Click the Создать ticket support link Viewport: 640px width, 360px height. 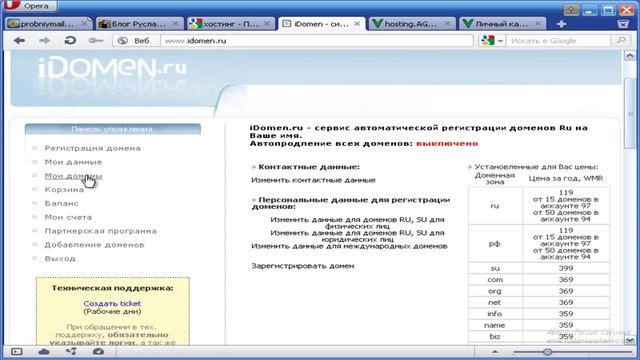(x=112, y=303)
